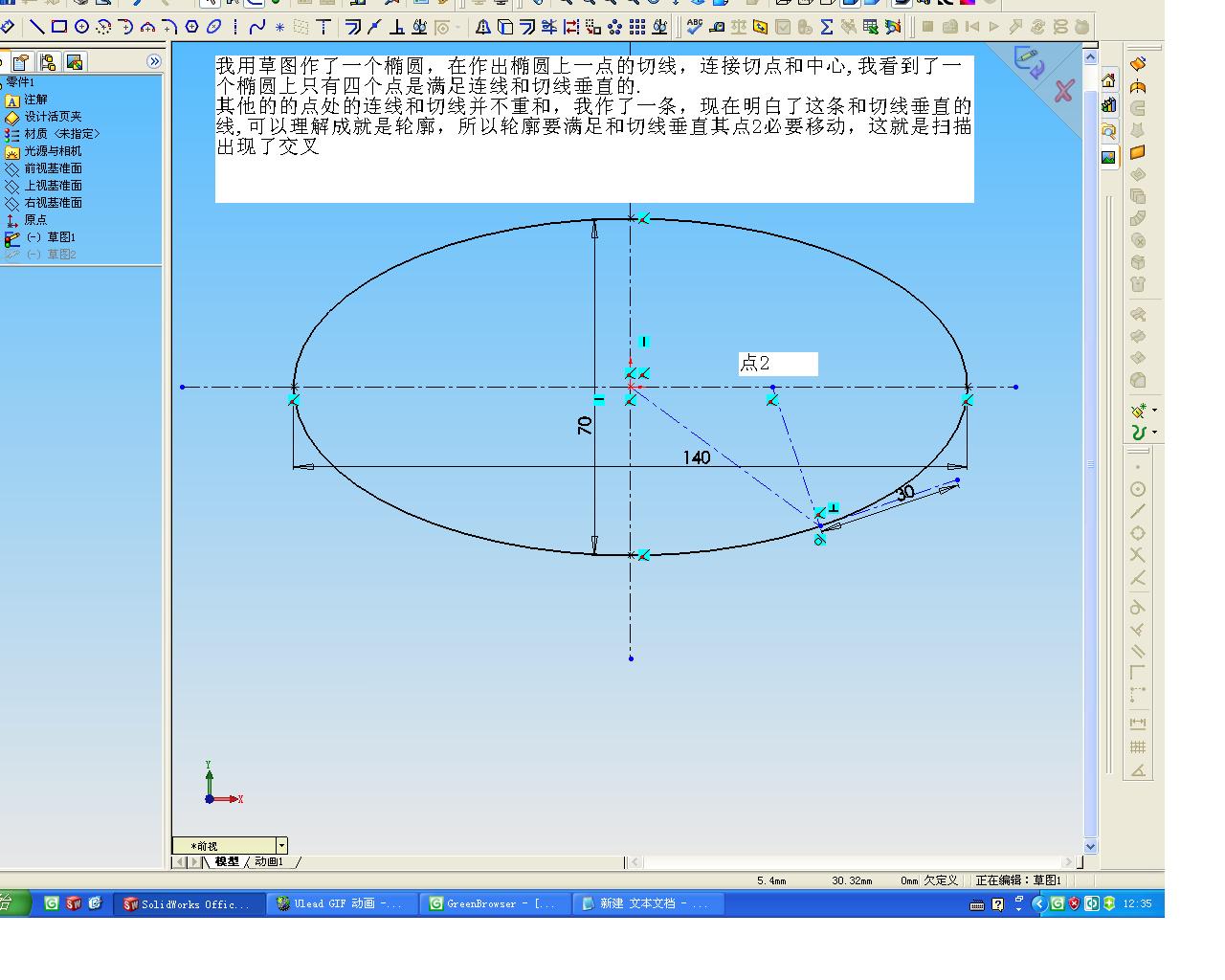Click the vertical scrollbar down arrow
The width and height of the screenshot is (1225, 980).
pyautogui.click(x=1090, y=846)
